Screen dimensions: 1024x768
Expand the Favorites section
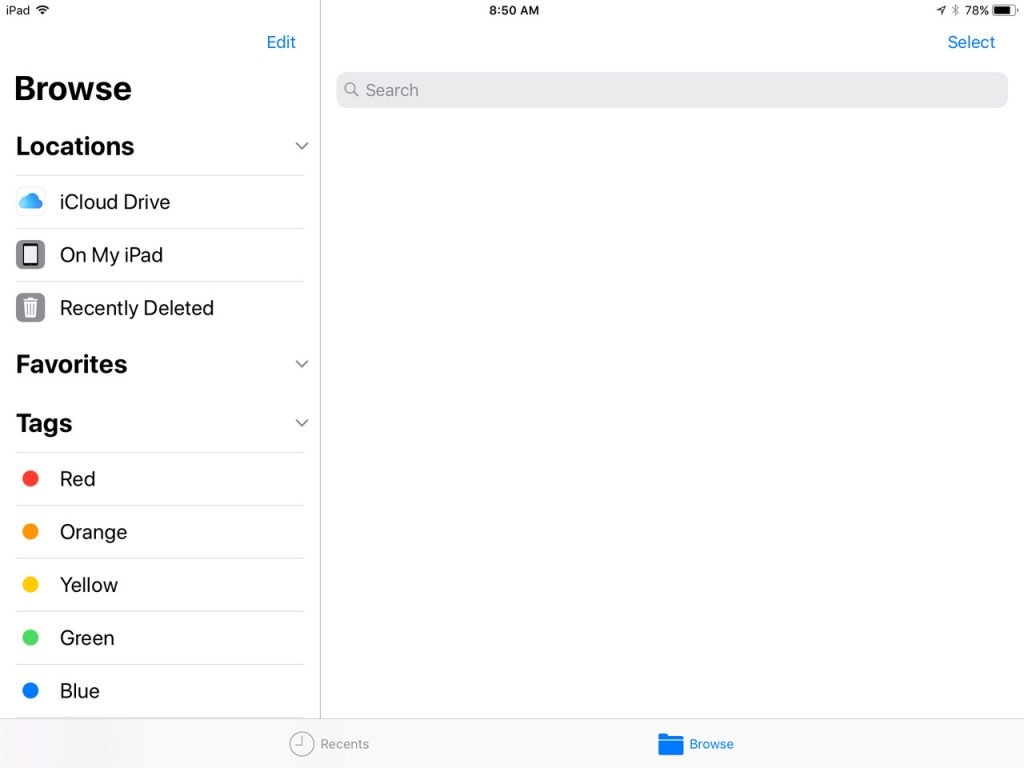pos(301,364)
